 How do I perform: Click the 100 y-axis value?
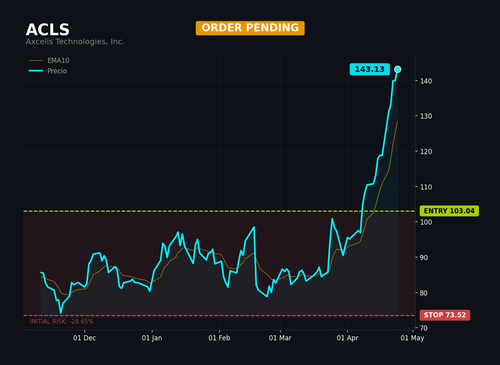coord(426,222)
